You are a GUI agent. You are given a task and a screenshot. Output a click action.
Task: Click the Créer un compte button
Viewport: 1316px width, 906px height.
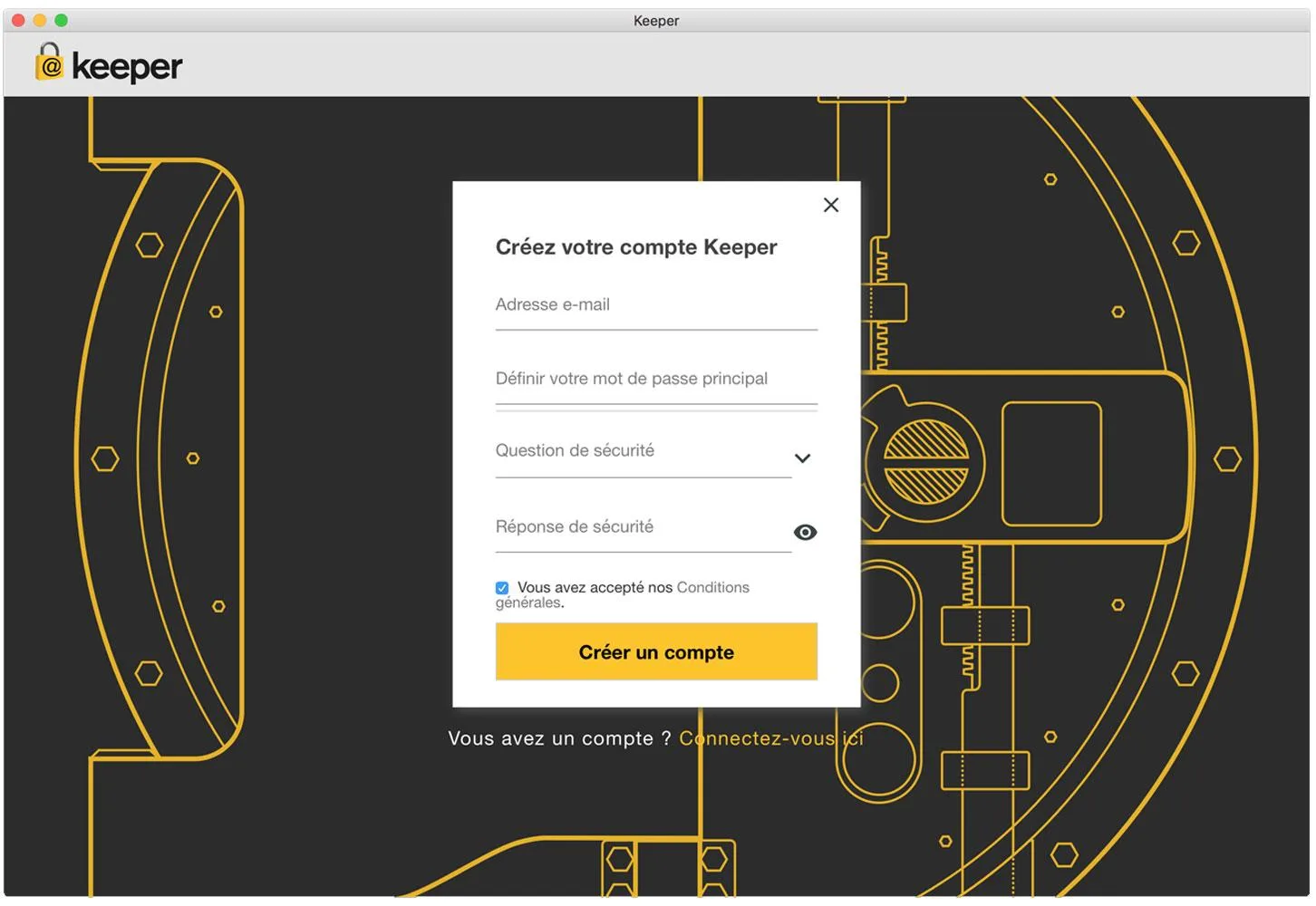click(656, 651)
